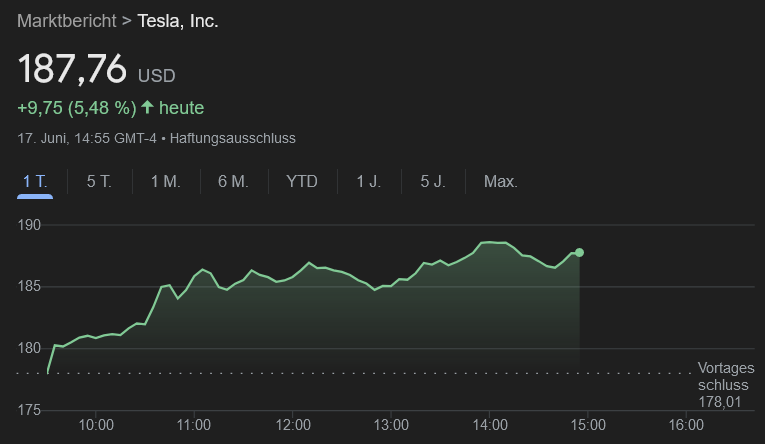Screen dimensions: 765x444
Task: Switch to the 5 T. range tab
Action: pos(99,182)
